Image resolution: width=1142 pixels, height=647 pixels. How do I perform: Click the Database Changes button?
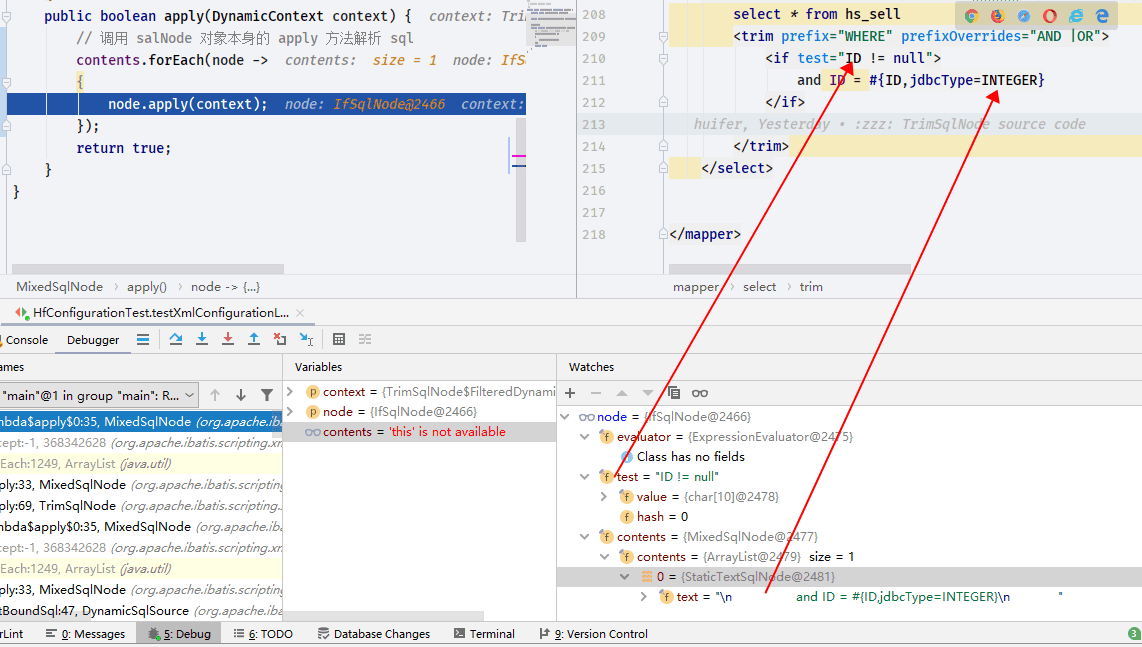[x=374, y=634]
